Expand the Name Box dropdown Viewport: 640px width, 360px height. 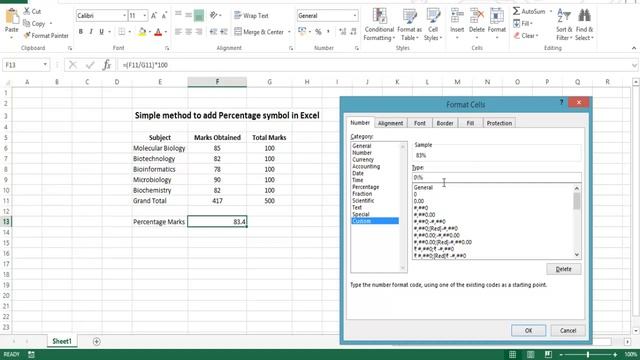pyautogui.click(x=45, y=65)
